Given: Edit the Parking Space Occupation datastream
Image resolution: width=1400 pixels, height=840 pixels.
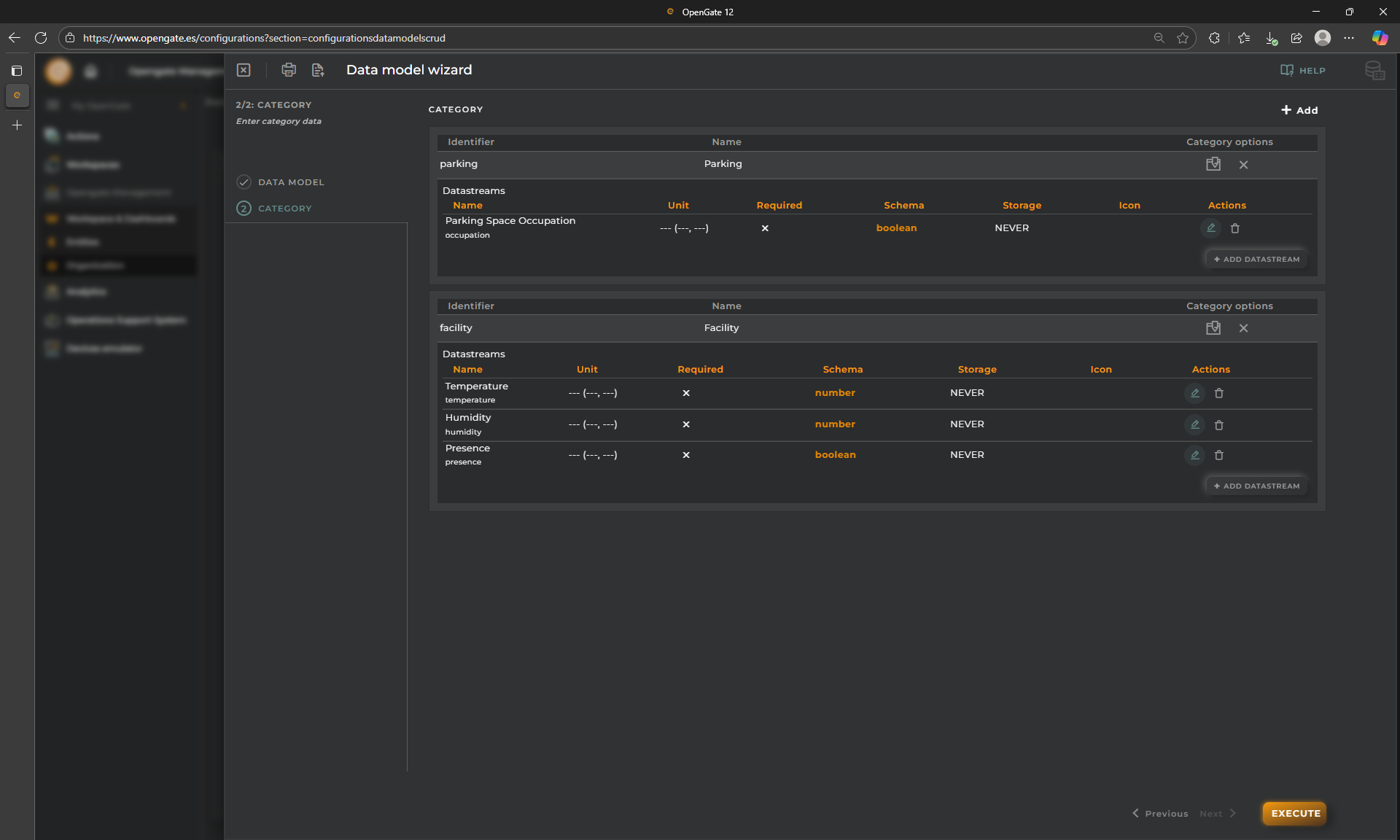Looking at the screenshot, I should (1210, 228).
